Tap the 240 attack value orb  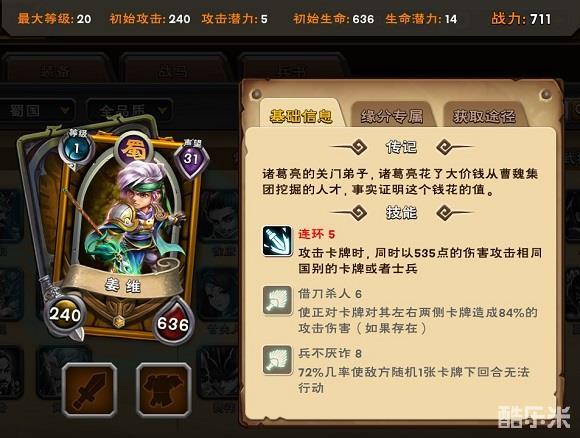65,314
